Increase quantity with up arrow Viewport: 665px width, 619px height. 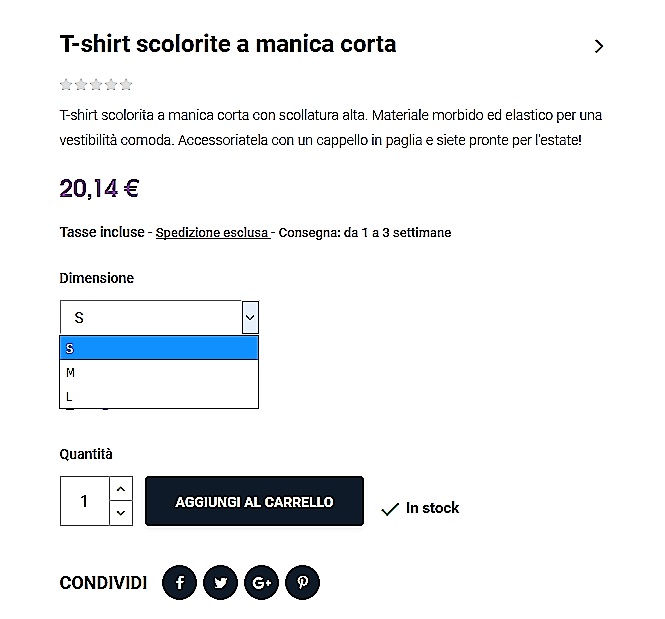pos(120,489)
